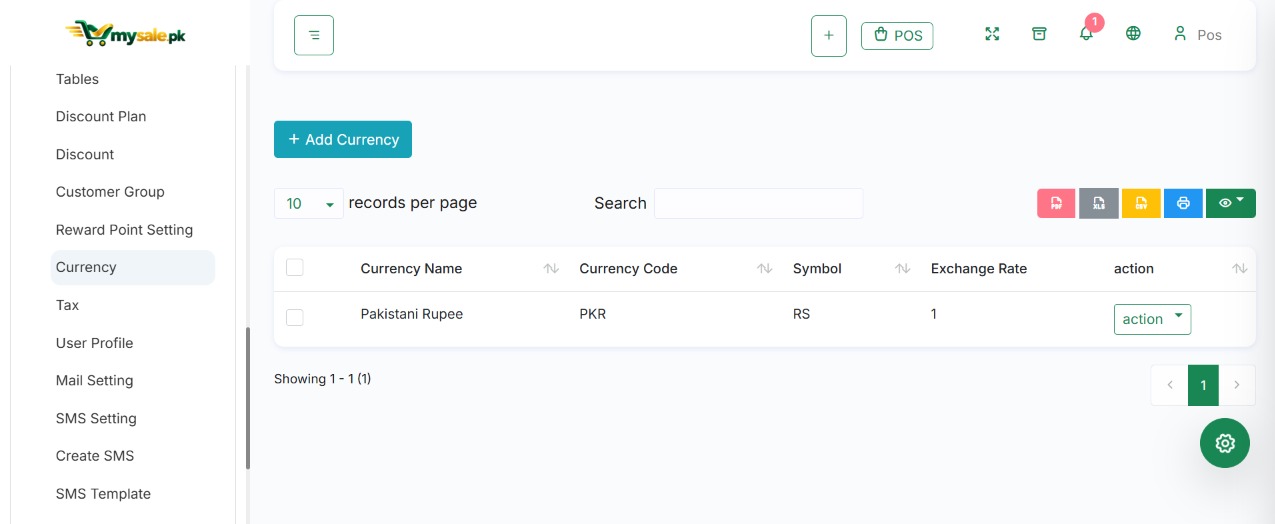Image resolution: width=1275 pixels, height=524 pixels.
Task: Open Tables in sidebar
Action: point(77,79)
